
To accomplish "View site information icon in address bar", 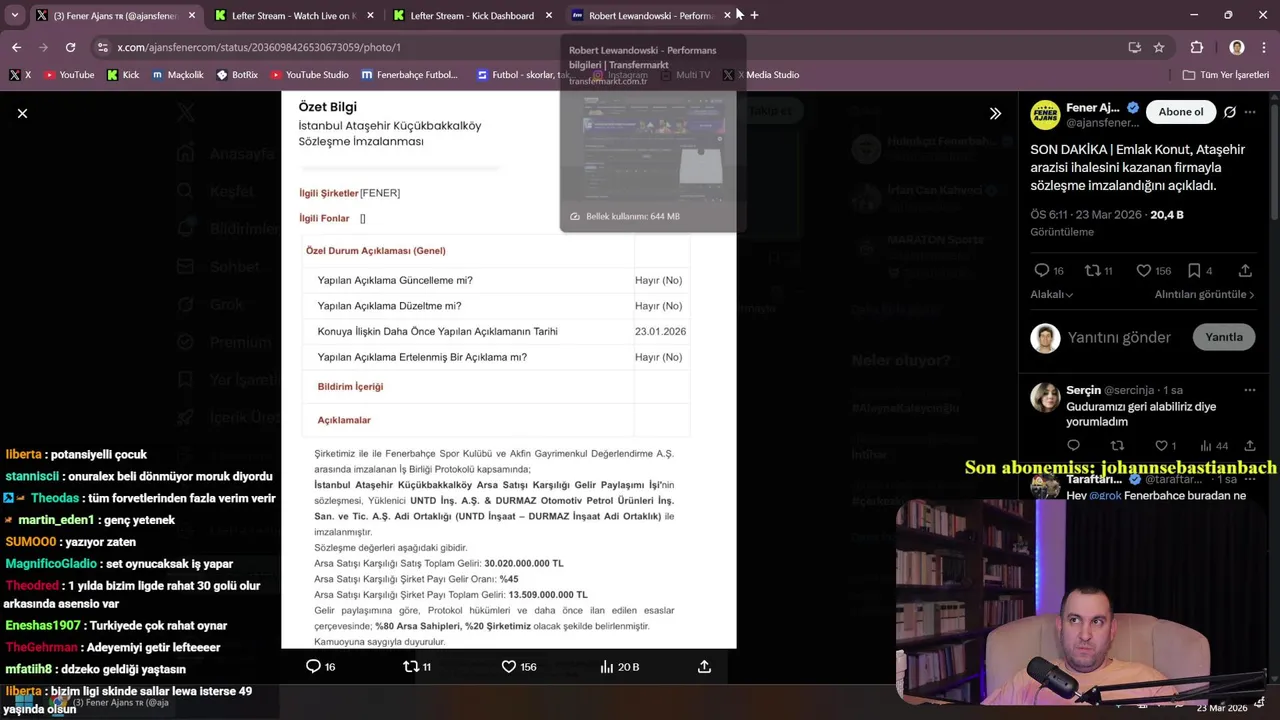I will coord(102,47).
